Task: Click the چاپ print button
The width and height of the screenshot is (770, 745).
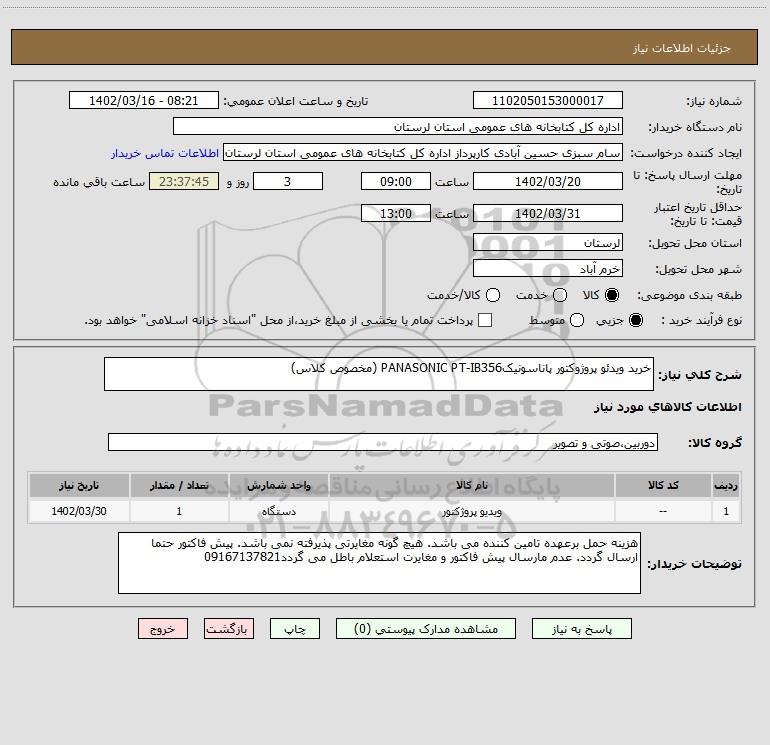Action: (295, 629)
